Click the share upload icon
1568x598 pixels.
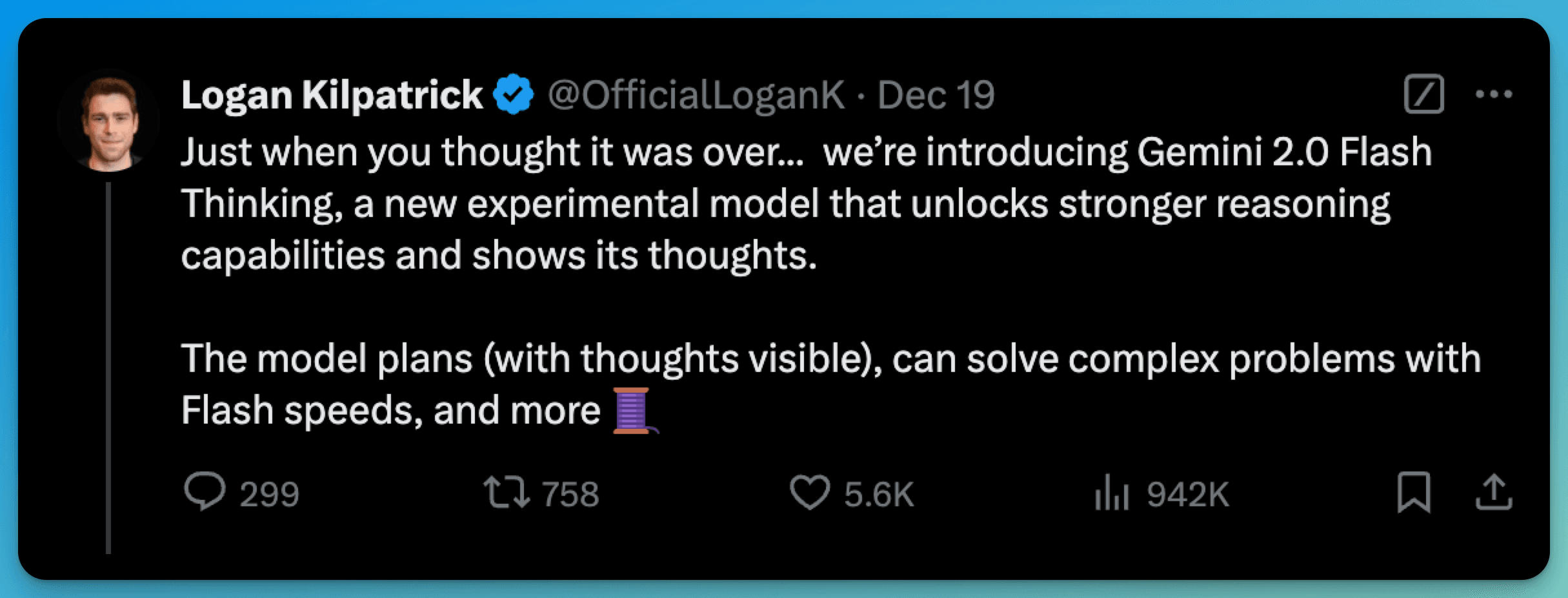pyautogui.click(x=1496, y=493)
